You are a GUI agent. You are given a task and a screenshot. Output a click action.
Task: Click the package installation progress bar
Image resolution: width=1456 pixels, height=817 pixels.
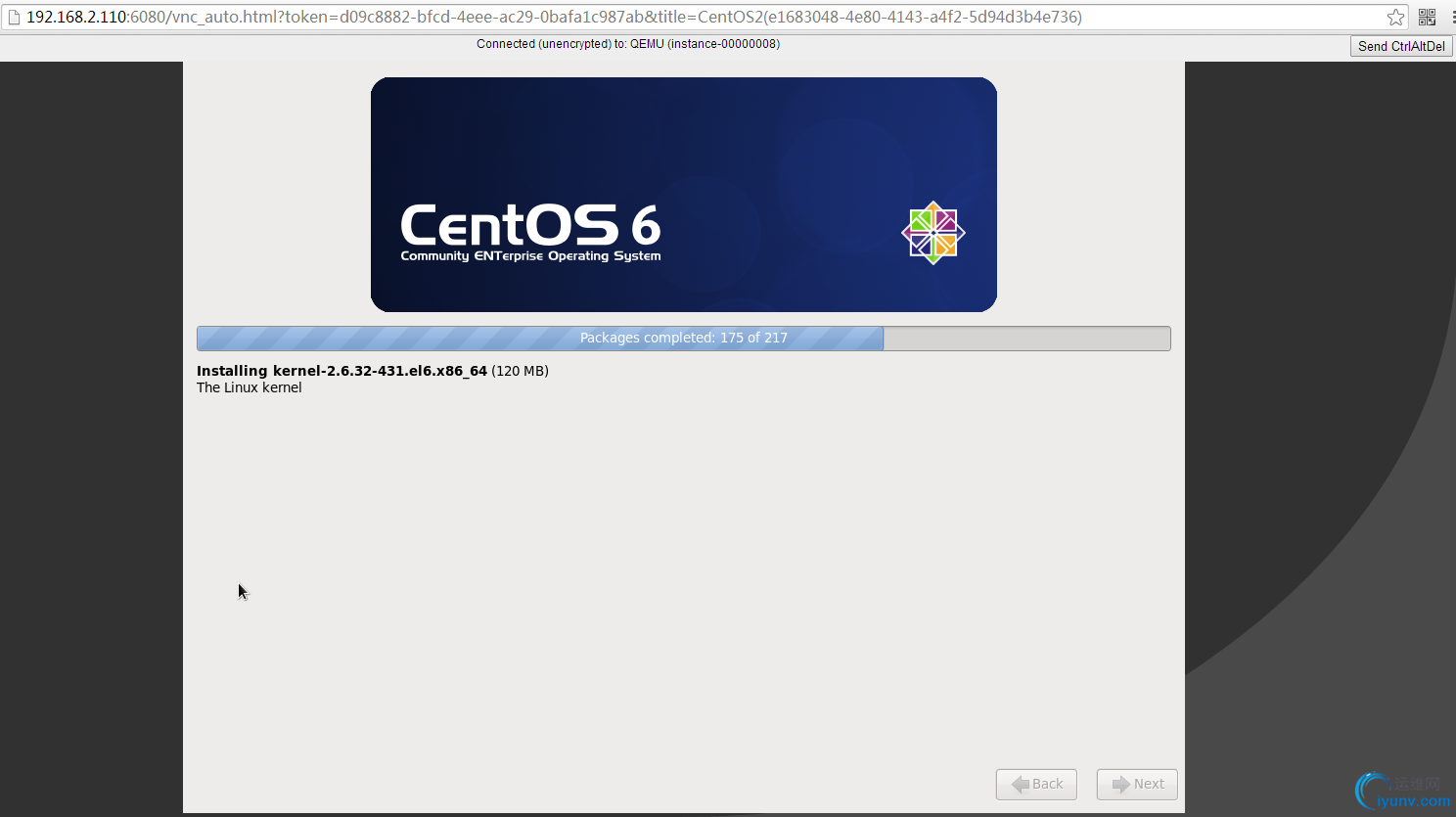tap(683, 338)
